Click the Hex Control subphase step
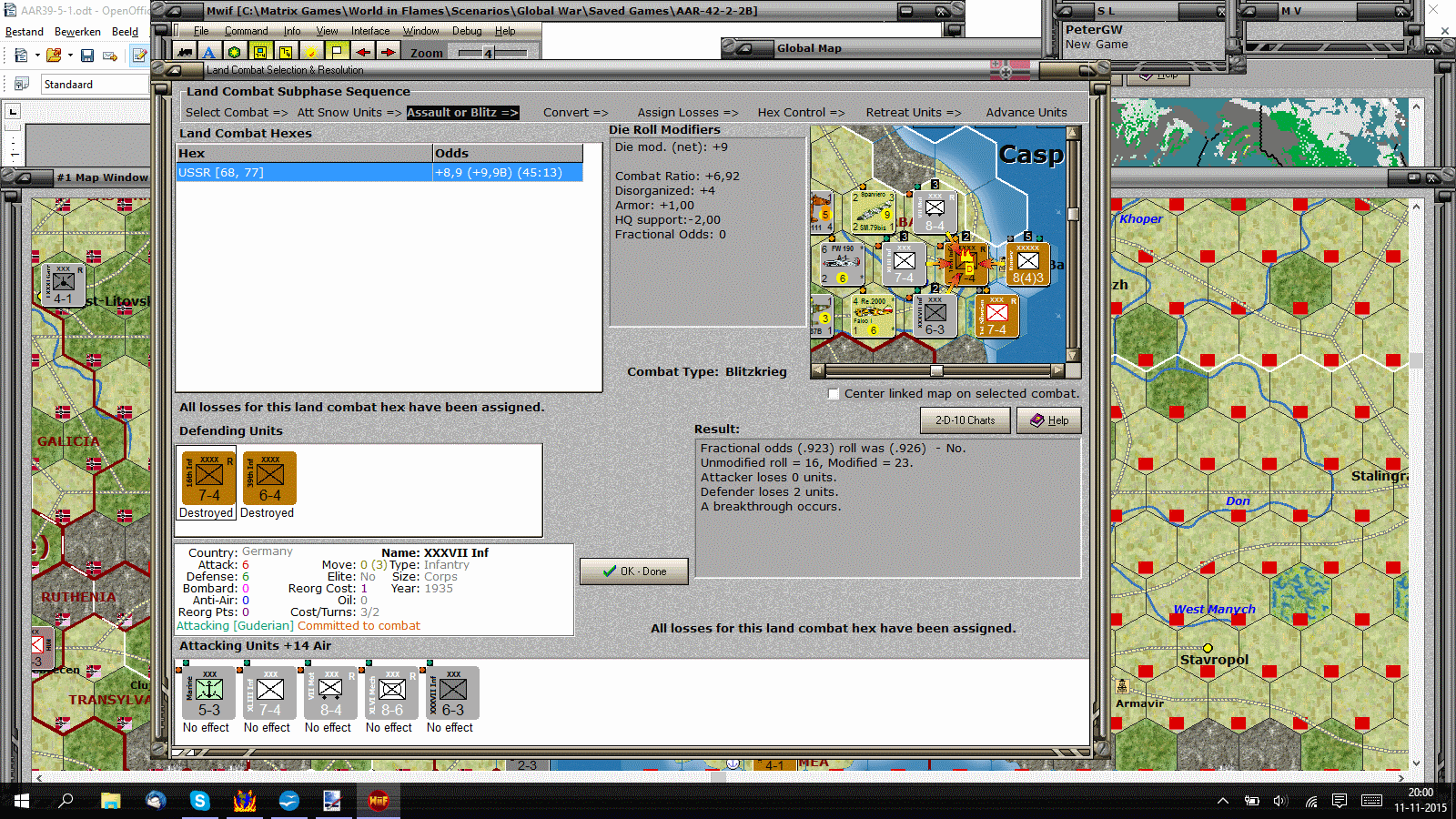Viewport: 1456px width, 819px height. coord(802,113)
